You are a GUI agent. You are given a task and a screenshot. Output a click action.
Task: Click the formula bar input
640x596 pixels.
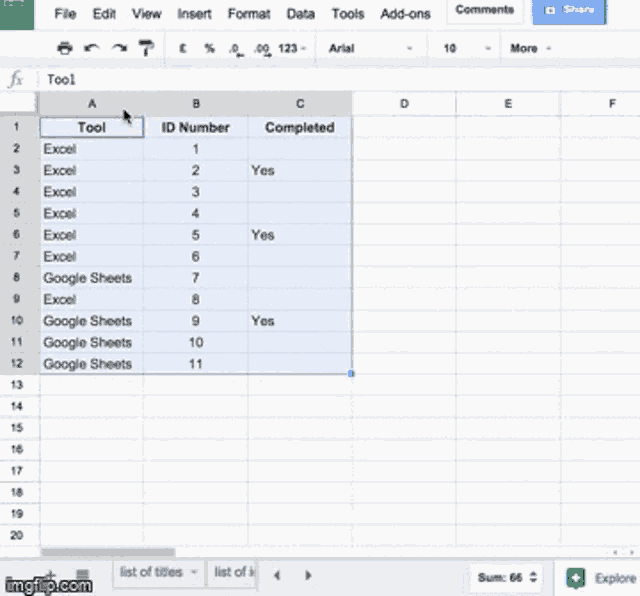coord(339,79)
